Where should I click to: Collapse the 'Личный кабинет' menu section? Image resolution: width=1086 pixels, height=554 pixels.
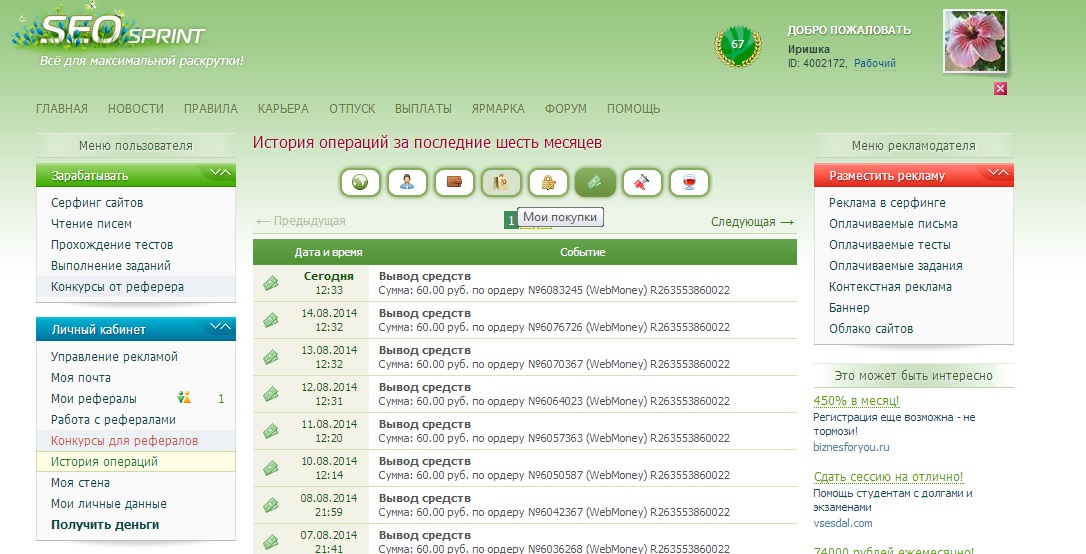[219, 328]
